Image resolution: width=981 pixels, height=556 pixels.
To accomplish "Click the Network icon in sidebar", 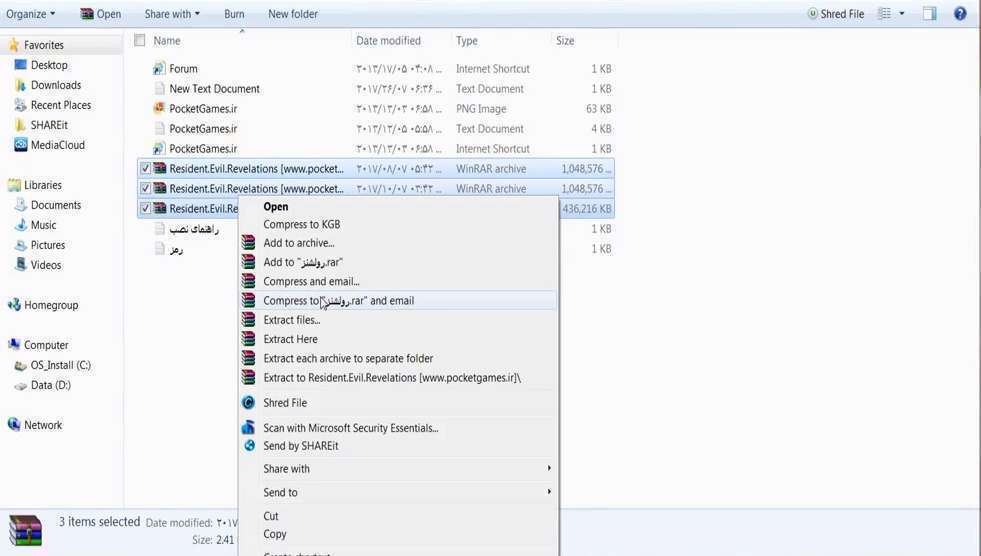I will point(14,425).
